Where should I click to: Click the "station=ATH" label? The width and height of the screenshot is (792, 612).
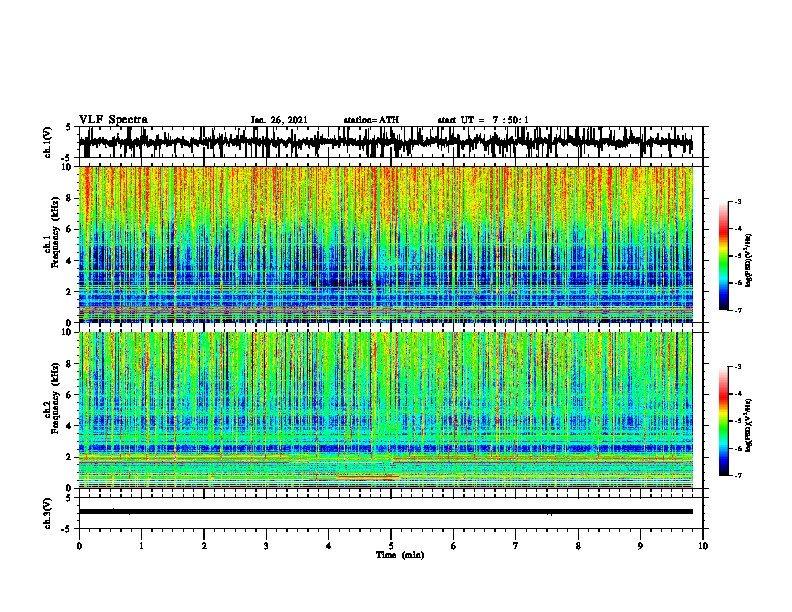click(x=371, y=120)
